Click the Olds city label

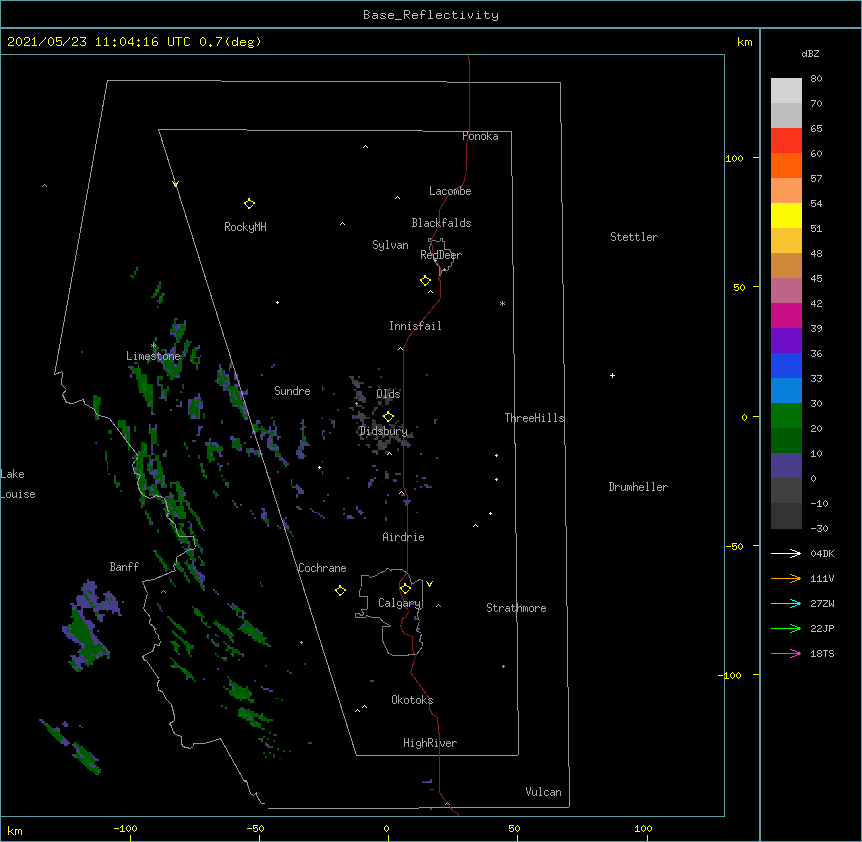(x=388, y=394)
